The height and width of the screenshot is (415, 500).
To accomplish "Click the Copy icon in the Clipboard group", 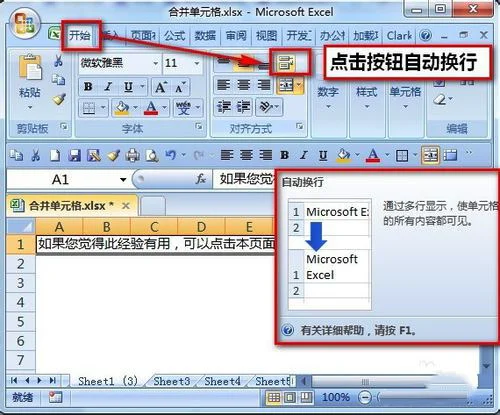I will 59,80.
